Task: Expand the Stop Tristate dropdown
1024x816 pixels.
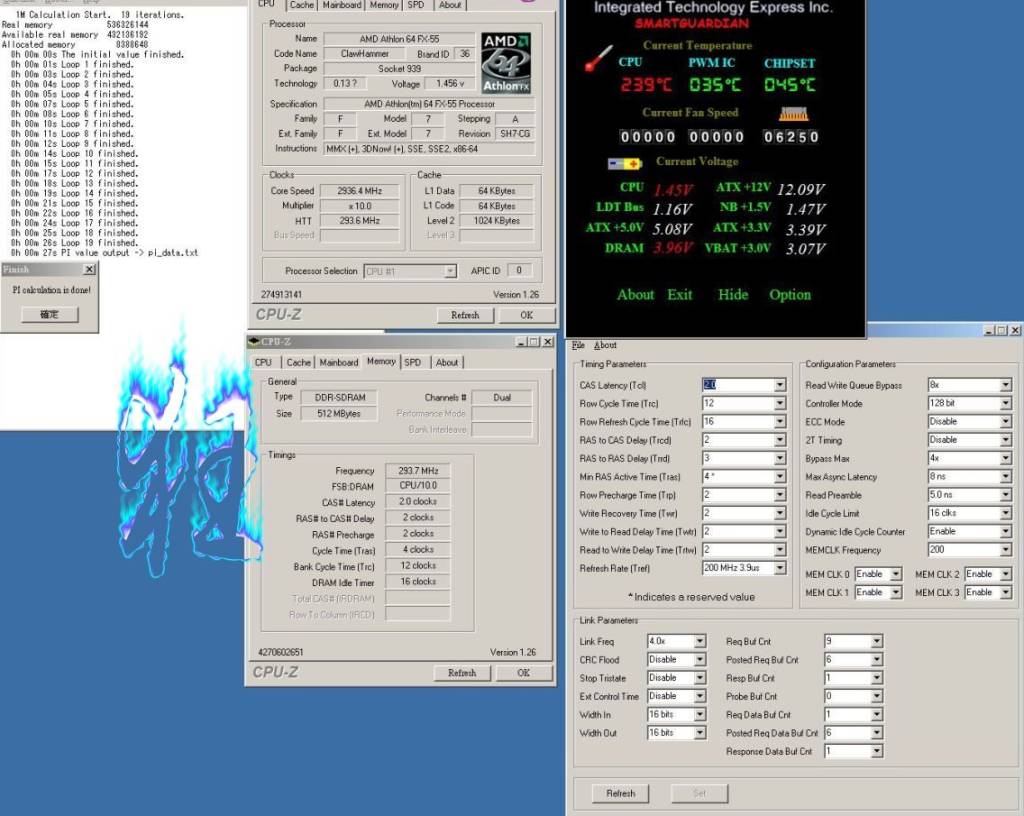Action: point(699,678)
